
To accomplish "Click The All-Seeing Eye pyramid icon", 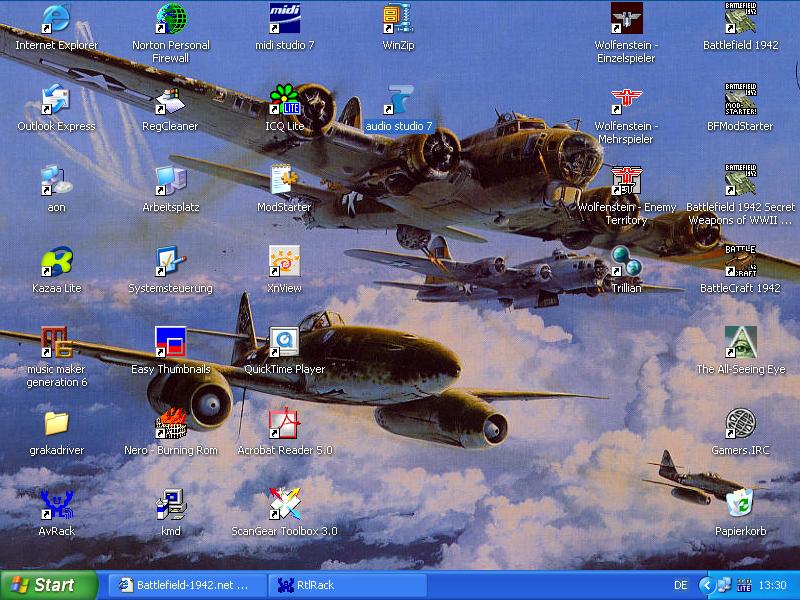I will point(740,343).
